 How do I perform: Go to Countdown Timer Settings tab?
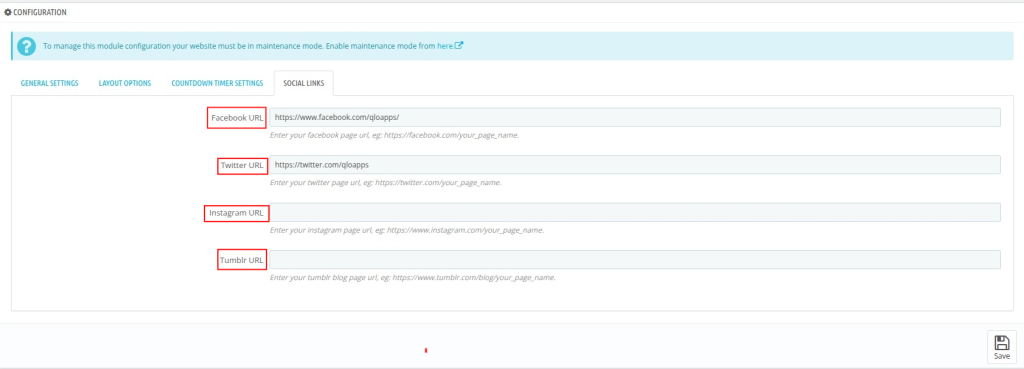[217, 84]
